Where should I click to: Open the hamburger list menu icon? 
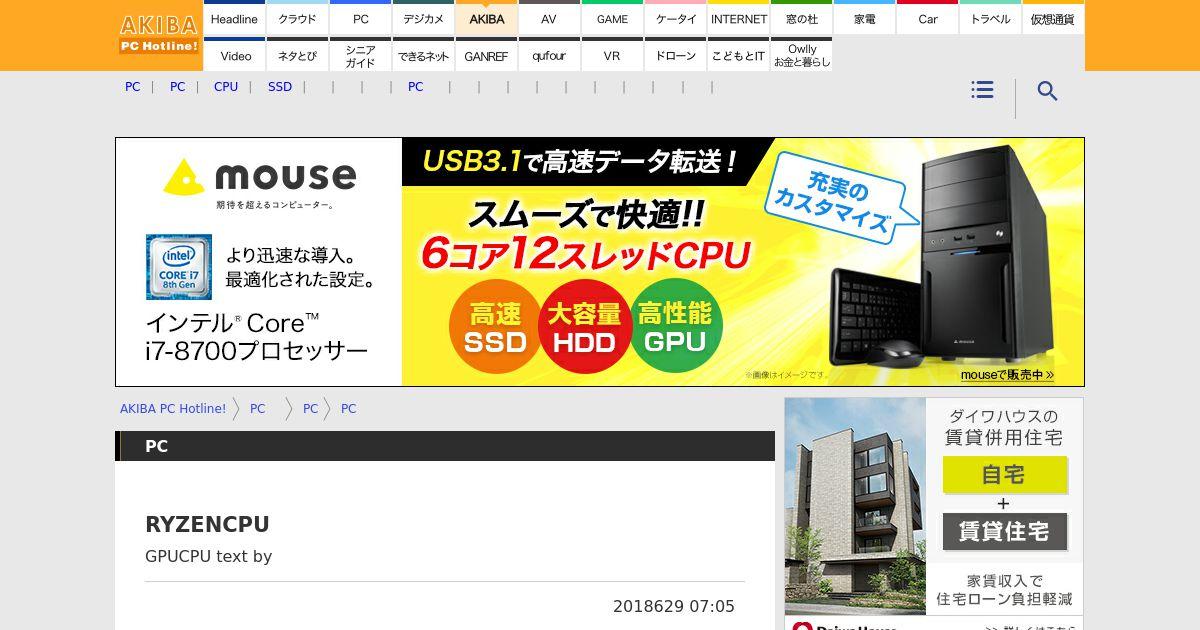click(982, 90)
